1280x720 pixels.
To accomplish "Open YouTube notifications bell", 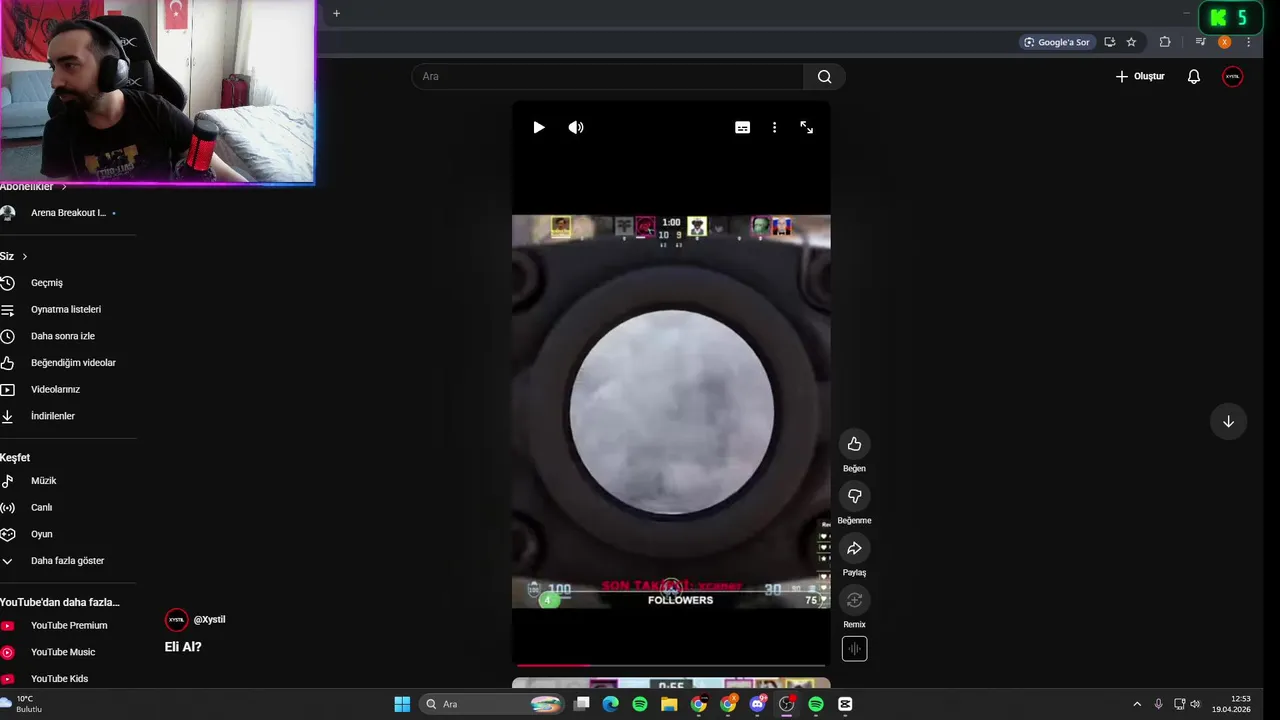I will coord(1193,76).
